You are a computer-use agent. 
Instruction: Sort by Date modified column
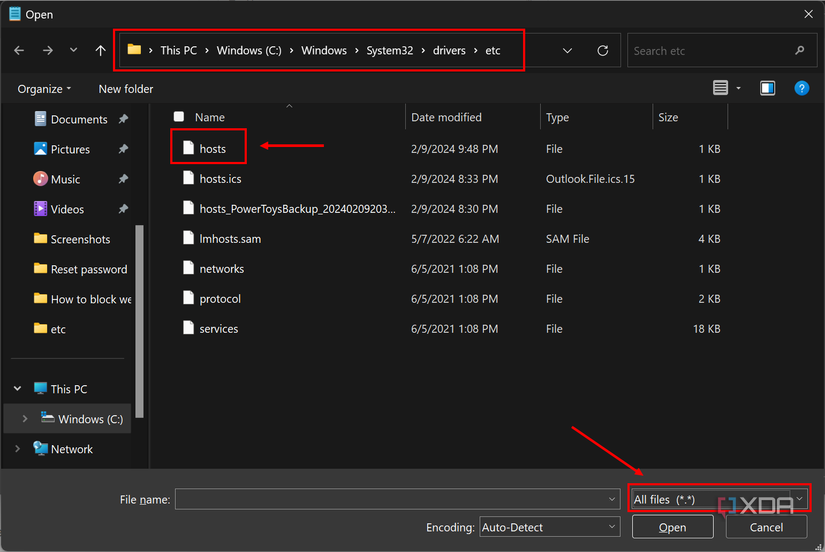point(446,117)
